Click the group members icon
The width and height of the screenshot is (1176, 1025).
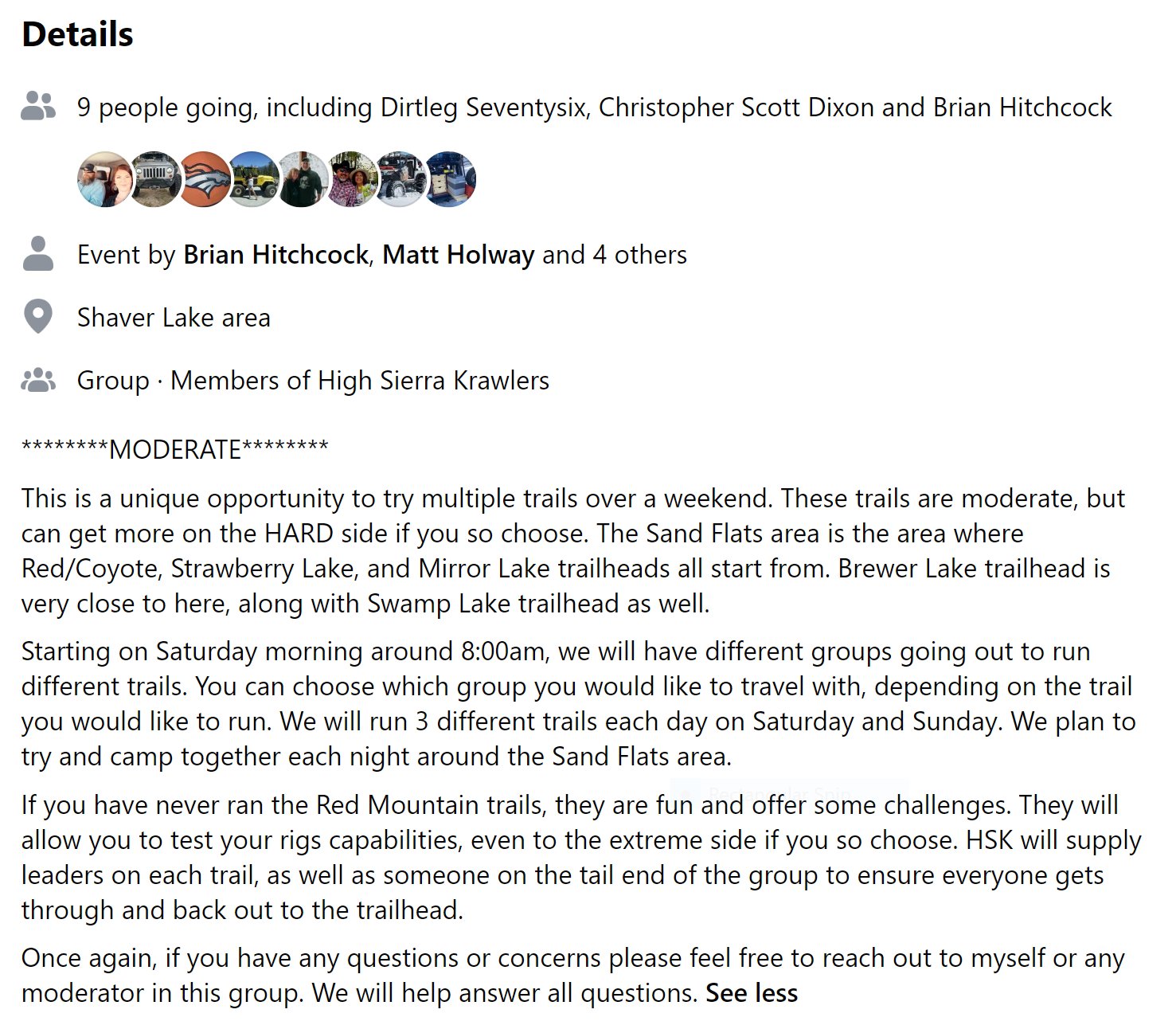pos(38,381)
